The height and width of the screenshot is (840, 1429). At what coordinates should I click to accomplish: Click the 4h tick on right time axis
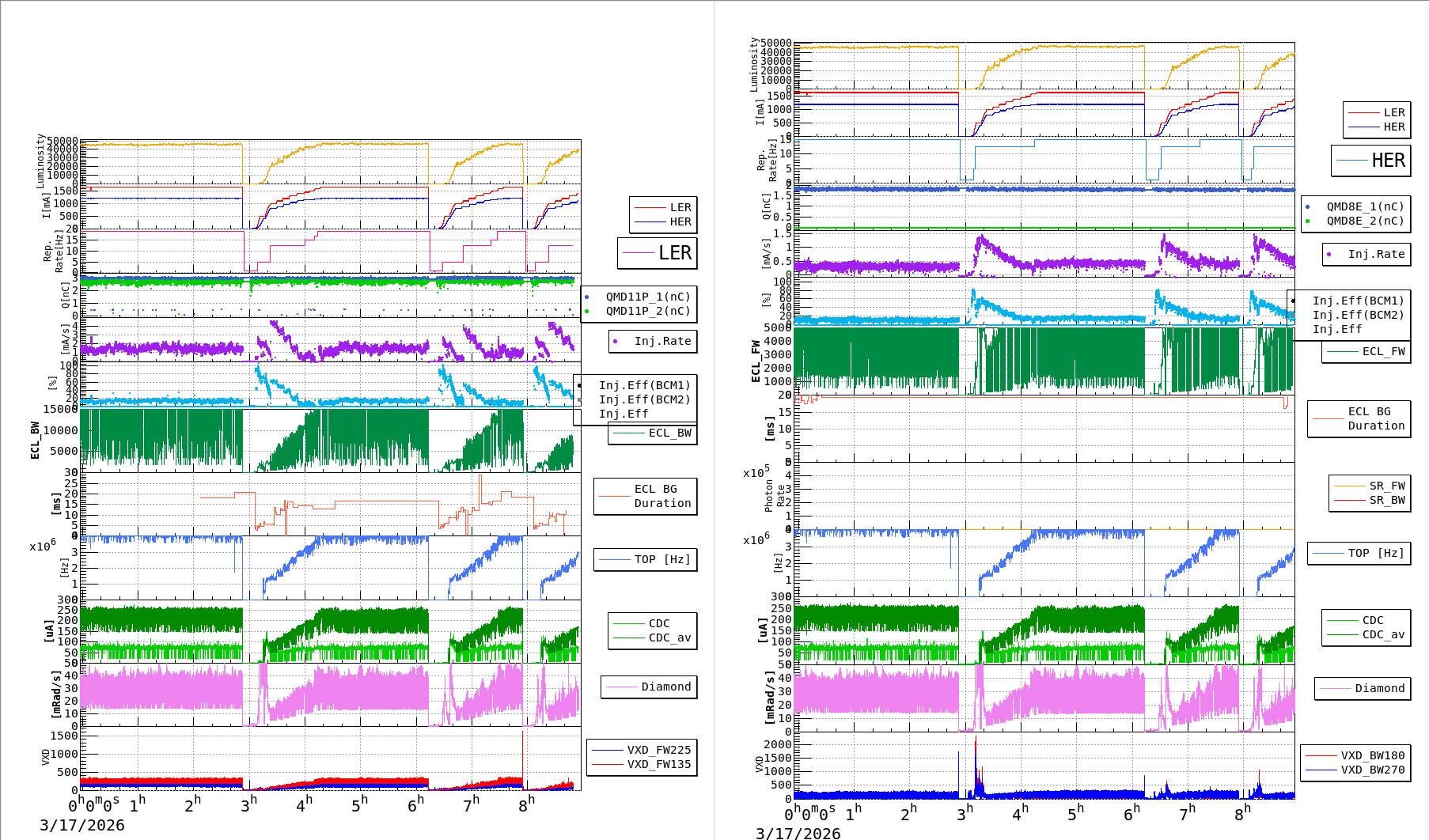click(1020, 813)
